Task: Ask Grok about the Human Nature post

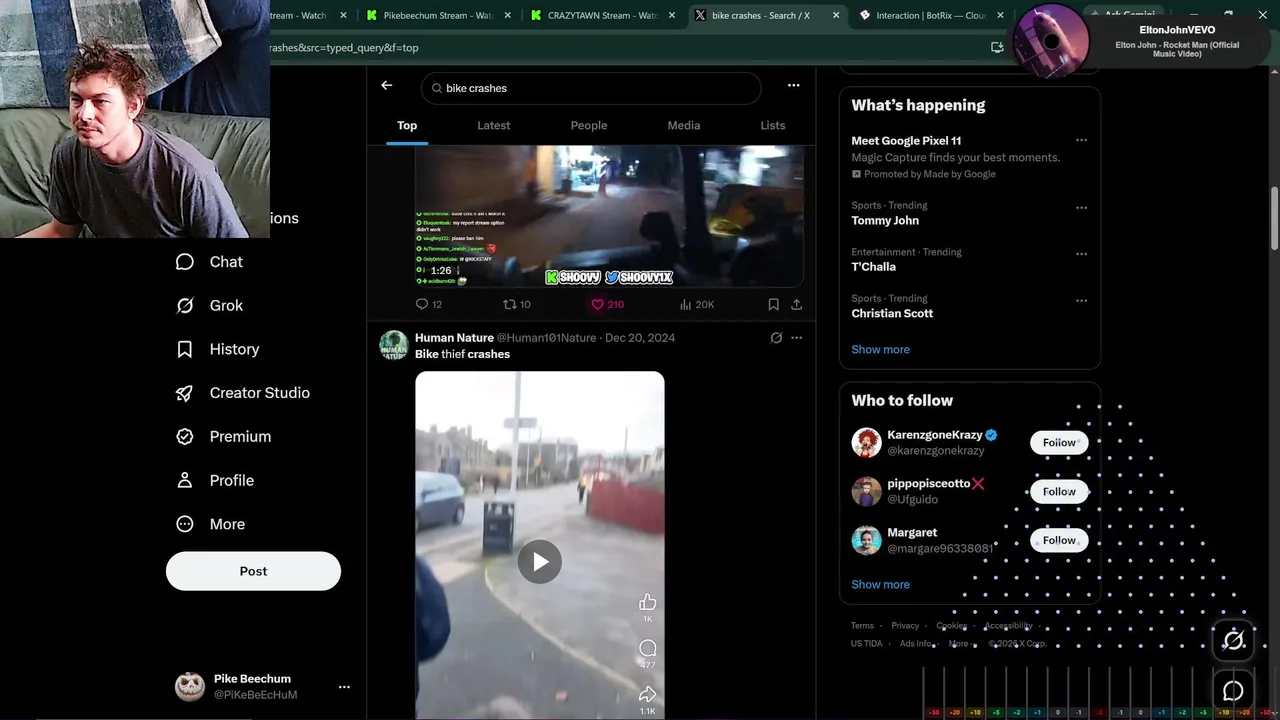Action: point(776,338)
